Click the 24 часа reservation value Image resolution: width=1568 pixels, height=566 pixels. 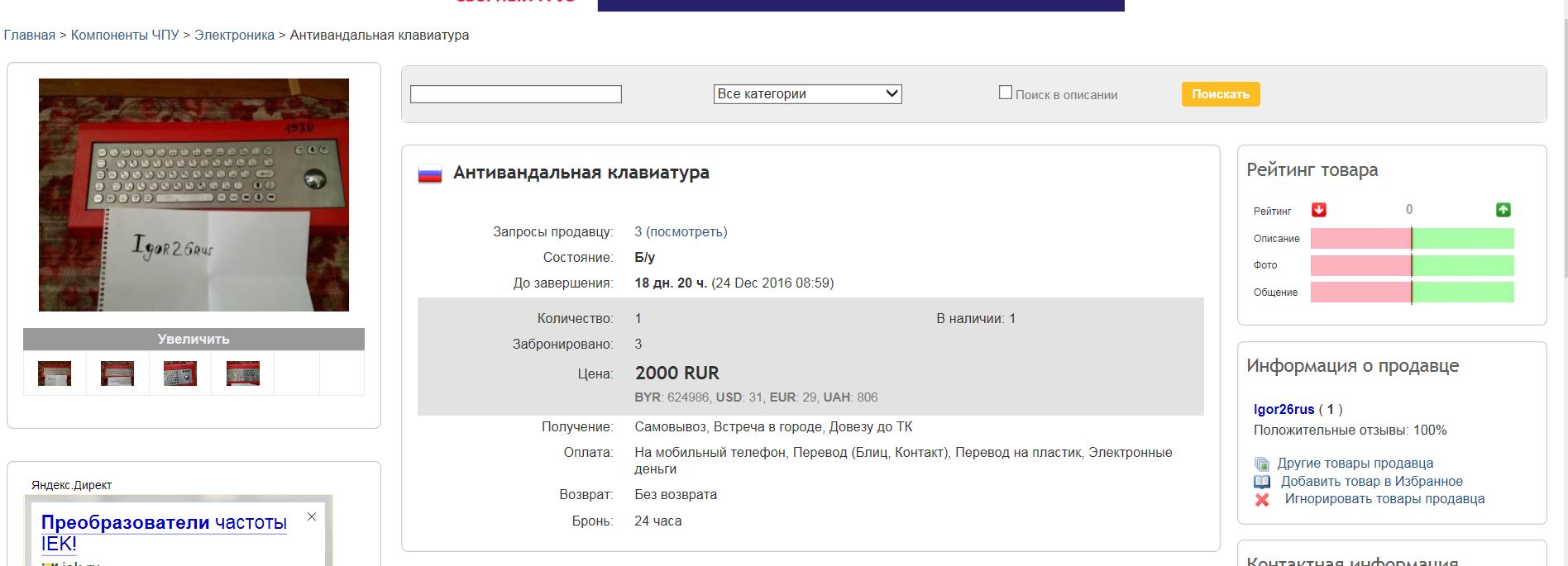658,521
